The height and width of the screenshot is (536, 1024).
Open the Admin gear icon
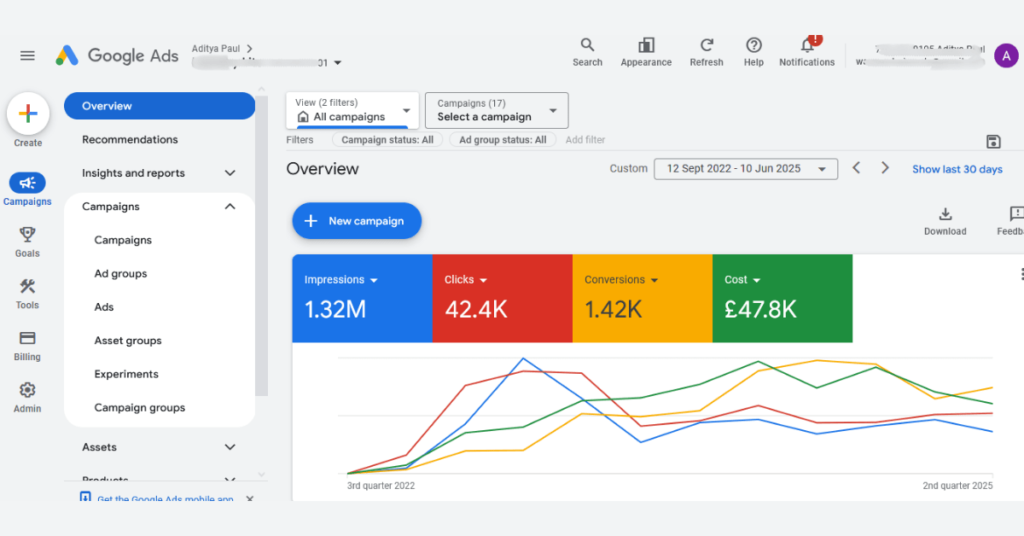click(27, 390)
